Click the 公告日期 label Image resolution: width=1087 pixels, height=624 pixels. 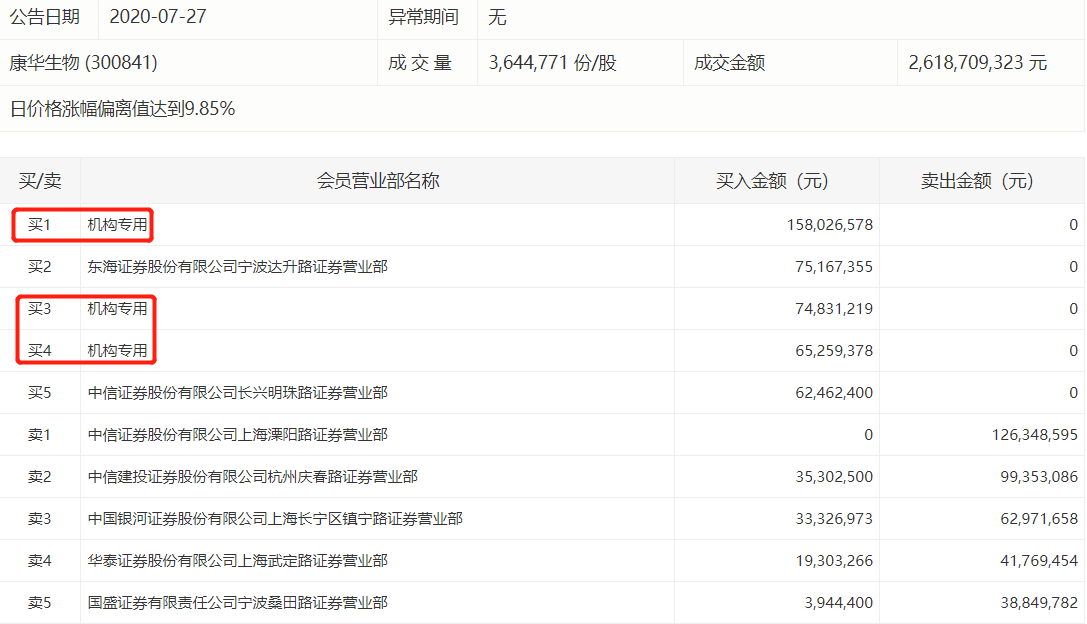click(x=44, y=17)
